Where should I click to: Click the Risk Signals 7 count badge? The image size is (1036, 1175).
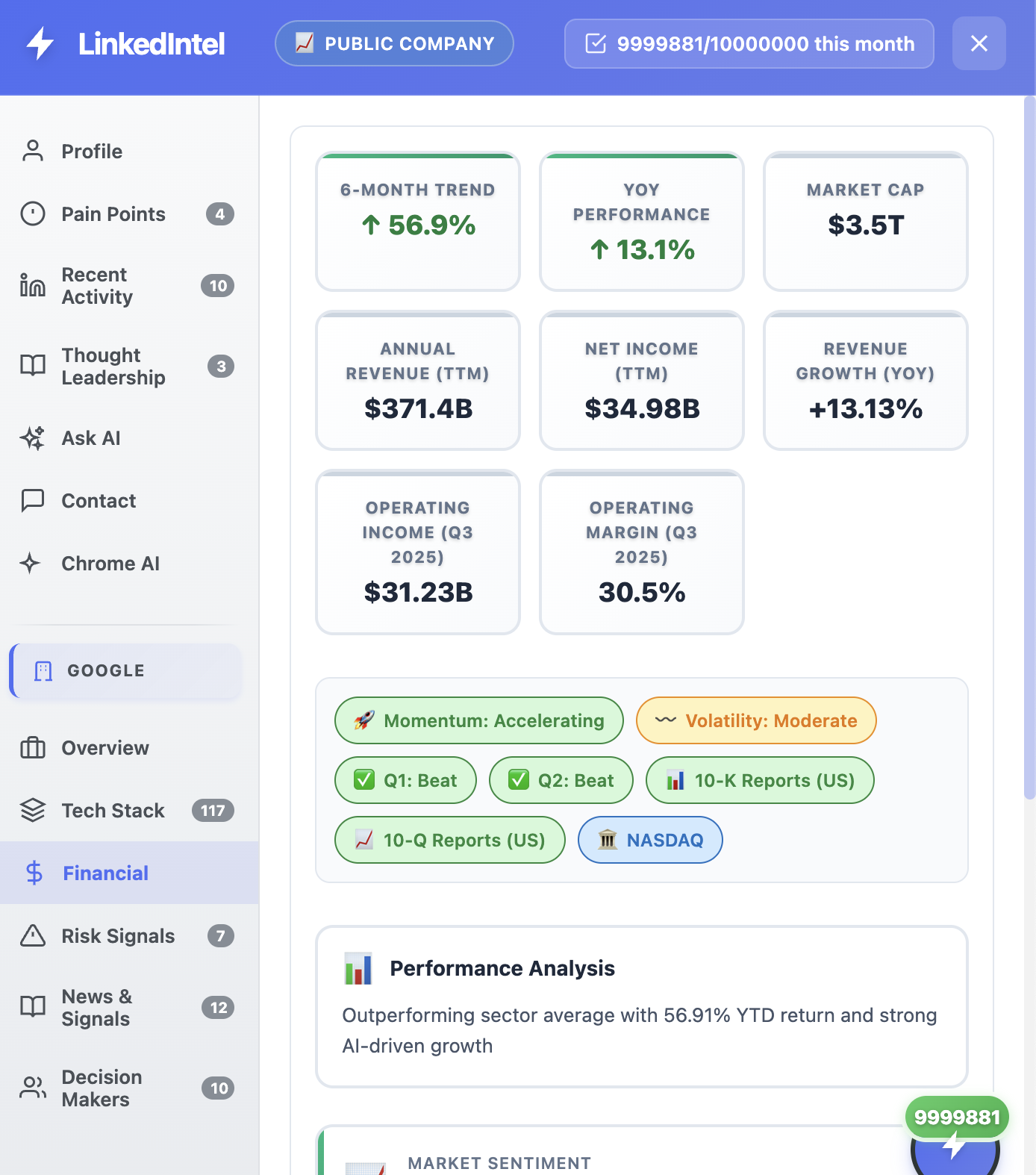[x=220, y=935]
